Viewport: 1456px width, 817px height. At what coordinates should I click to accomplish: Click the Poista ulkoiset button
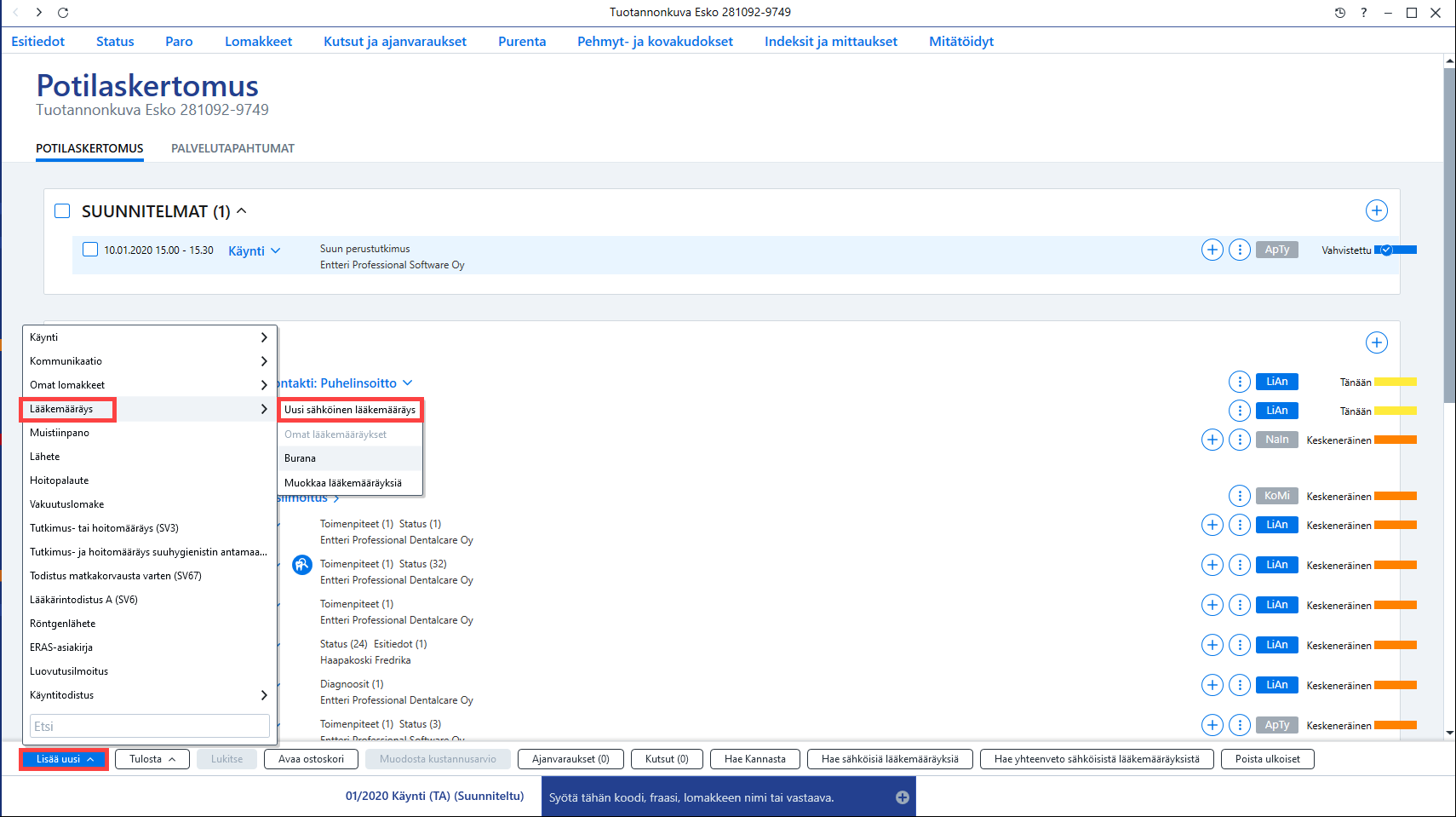pyautogui.click(x=1268, y=759)
